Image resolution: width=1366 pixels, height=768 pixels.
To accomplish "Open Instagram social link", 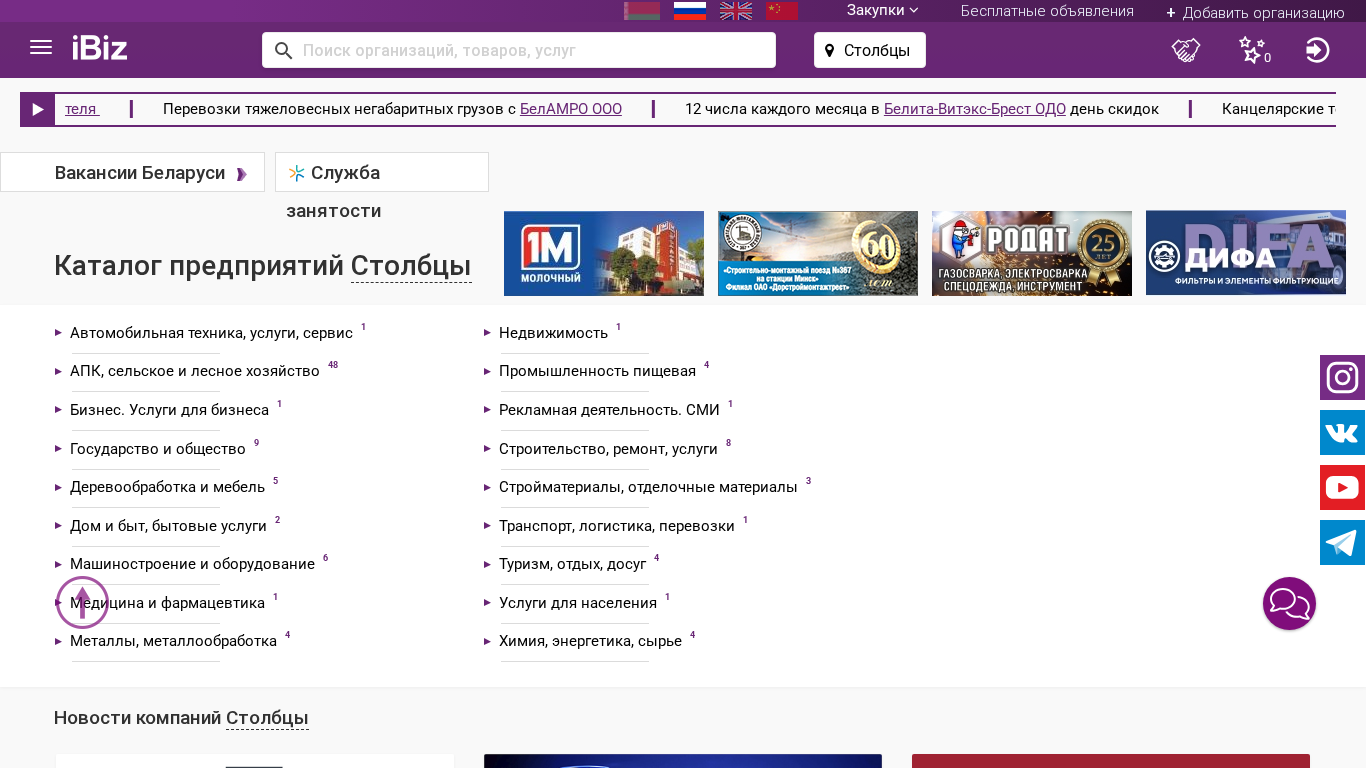I will (x=1342, y=378).
